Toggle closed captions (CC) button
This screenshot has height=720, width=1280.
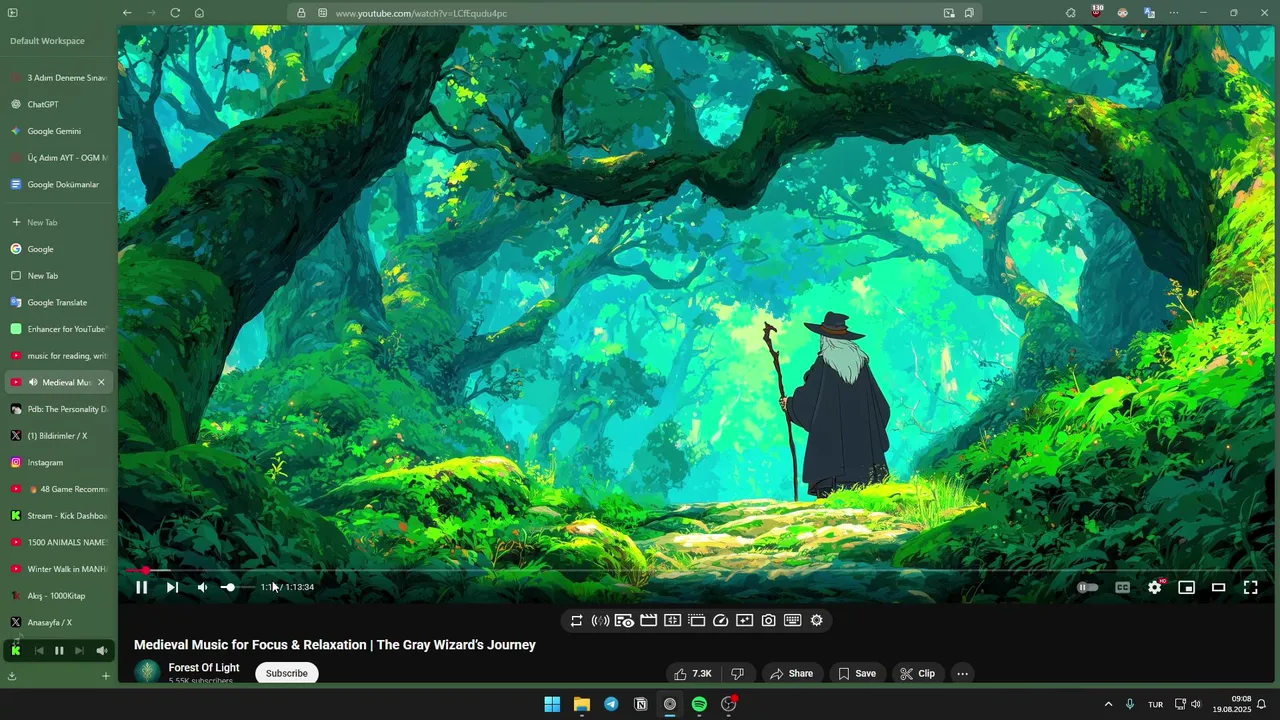click(1122, 587)
